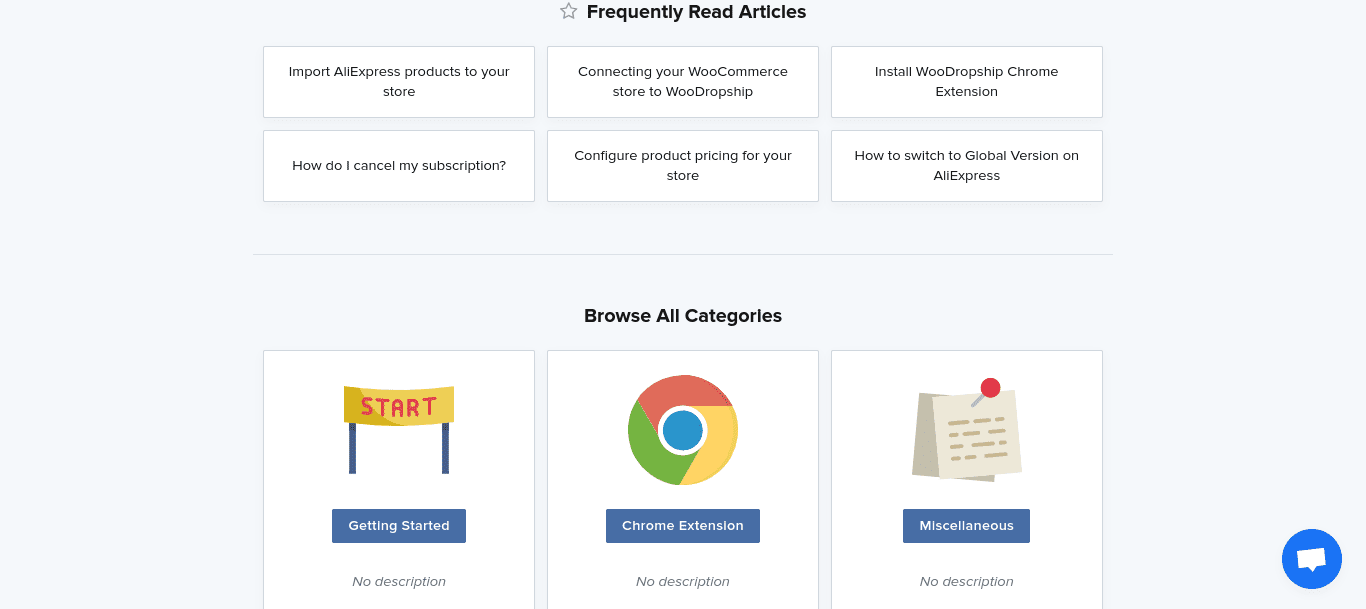Click the Browse All Categories heading
Screen dimensions: 1366x609
(x=683, y=316)
